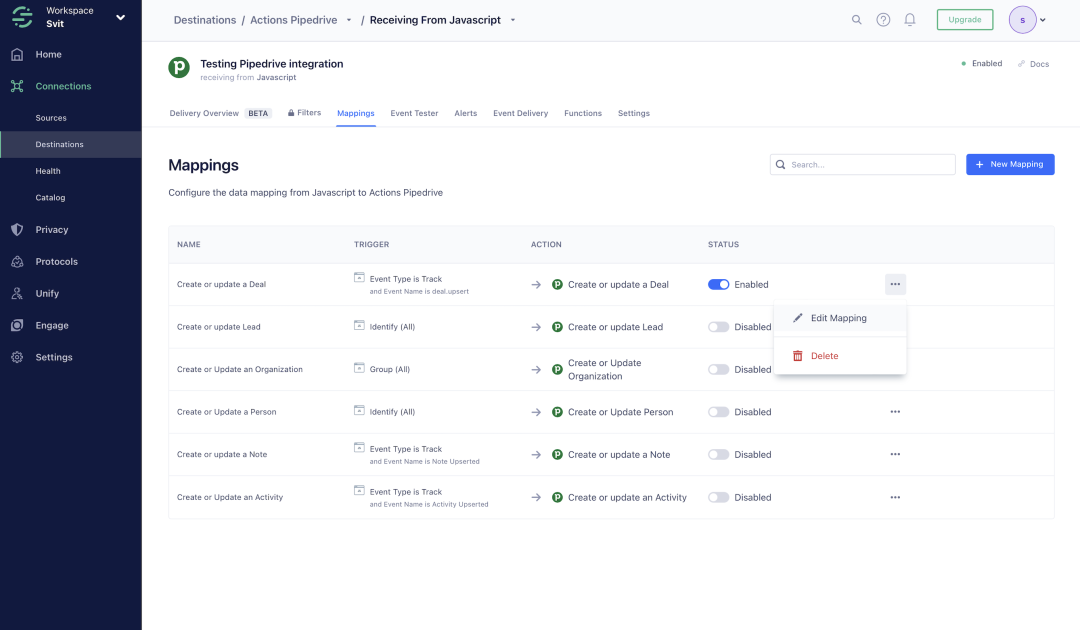Image resolution: width=1080 pixels, height=630 pixels.
Task: Click the Segment workspace logo
Action: [x=20, y=16]
